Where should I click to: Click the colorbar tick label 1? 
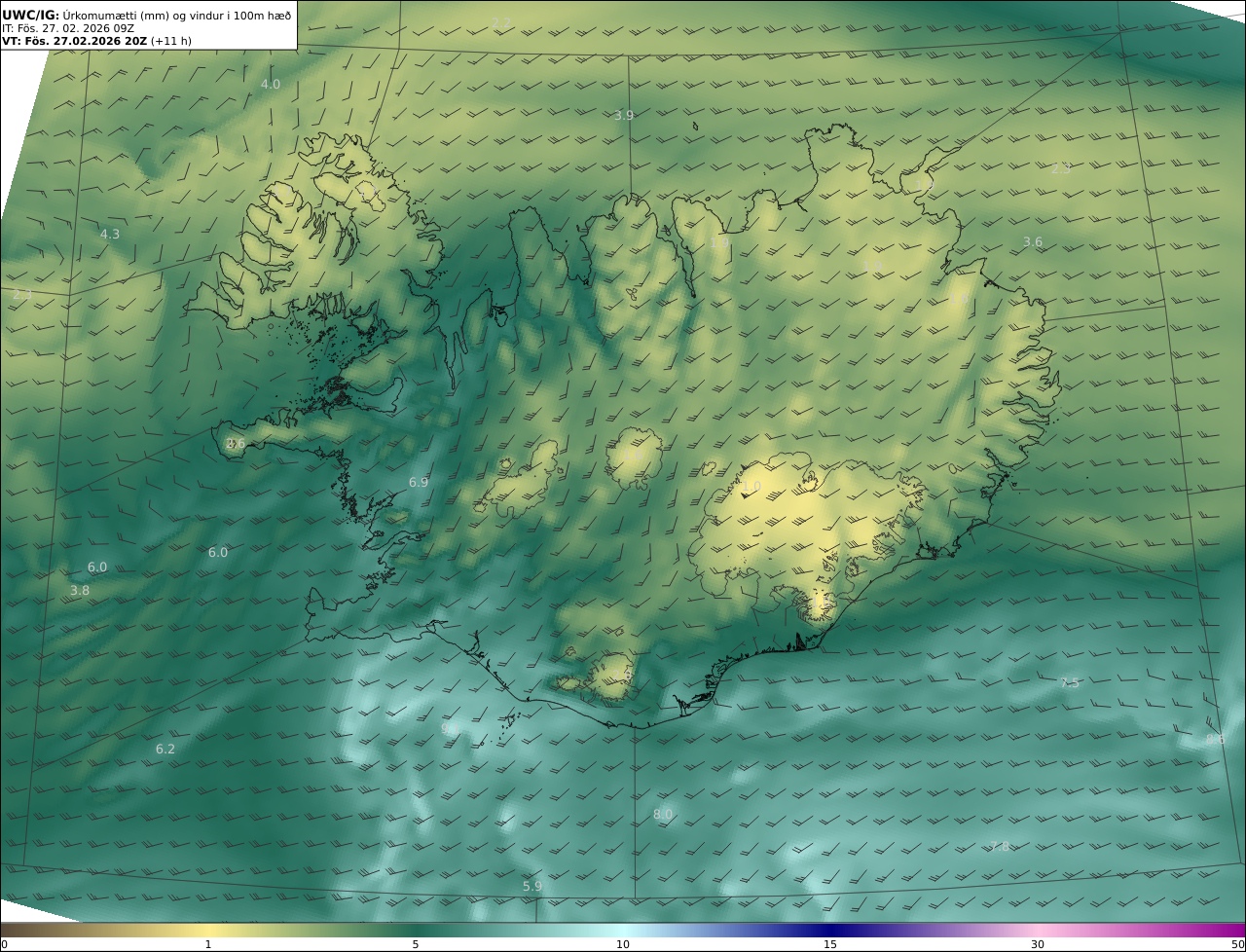208,944
